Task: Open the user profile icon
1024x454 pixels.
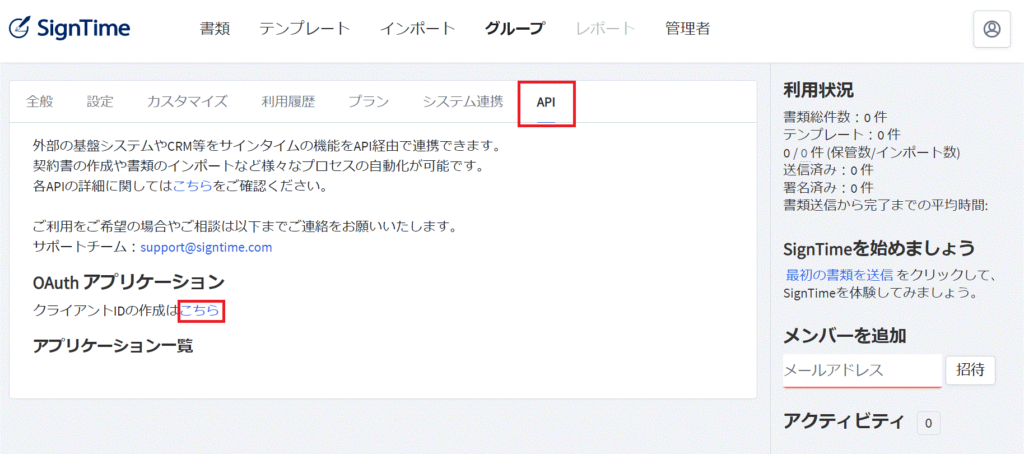Action: 992,29
